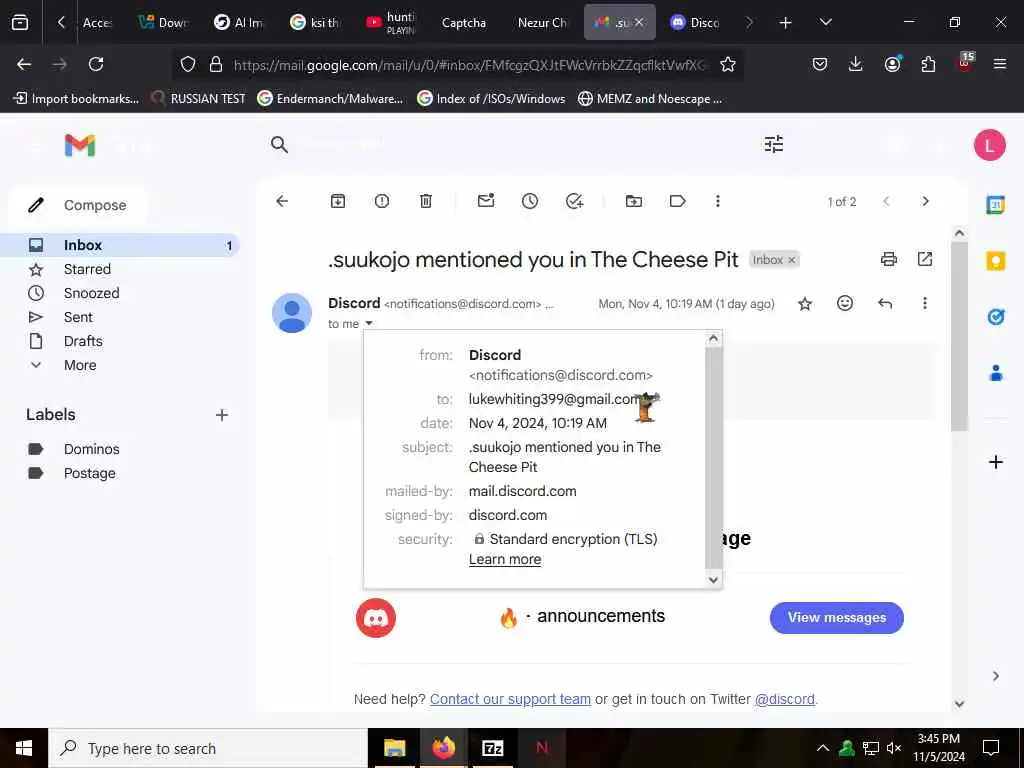Switch to the Nezur Ch browser tab

point(542,23)
